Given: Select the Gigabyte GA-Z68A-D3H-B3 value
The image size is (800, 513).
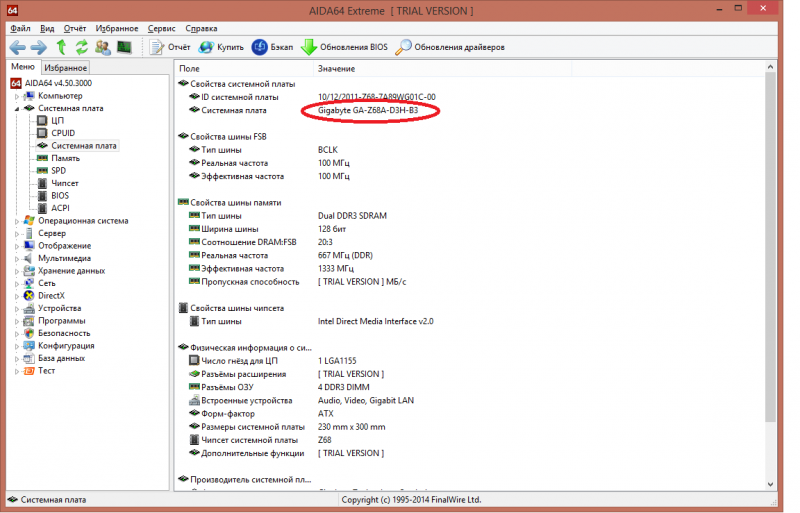Looking at the screenshot, I should coord(368,110).
